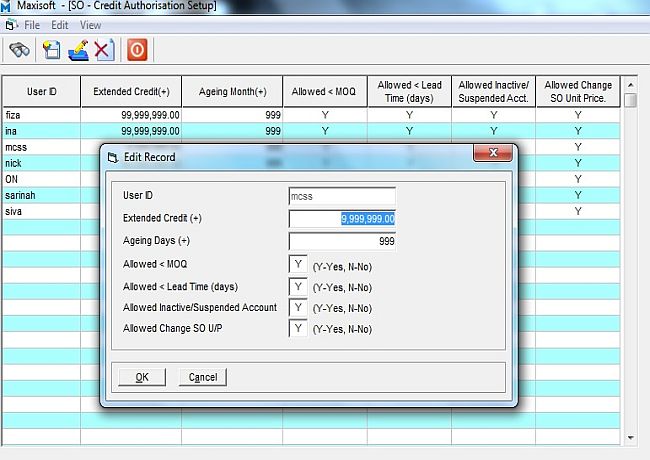This screenshot has height=460, width=650.
Task: Click the red power exit icon
Action: click(138, 49)
